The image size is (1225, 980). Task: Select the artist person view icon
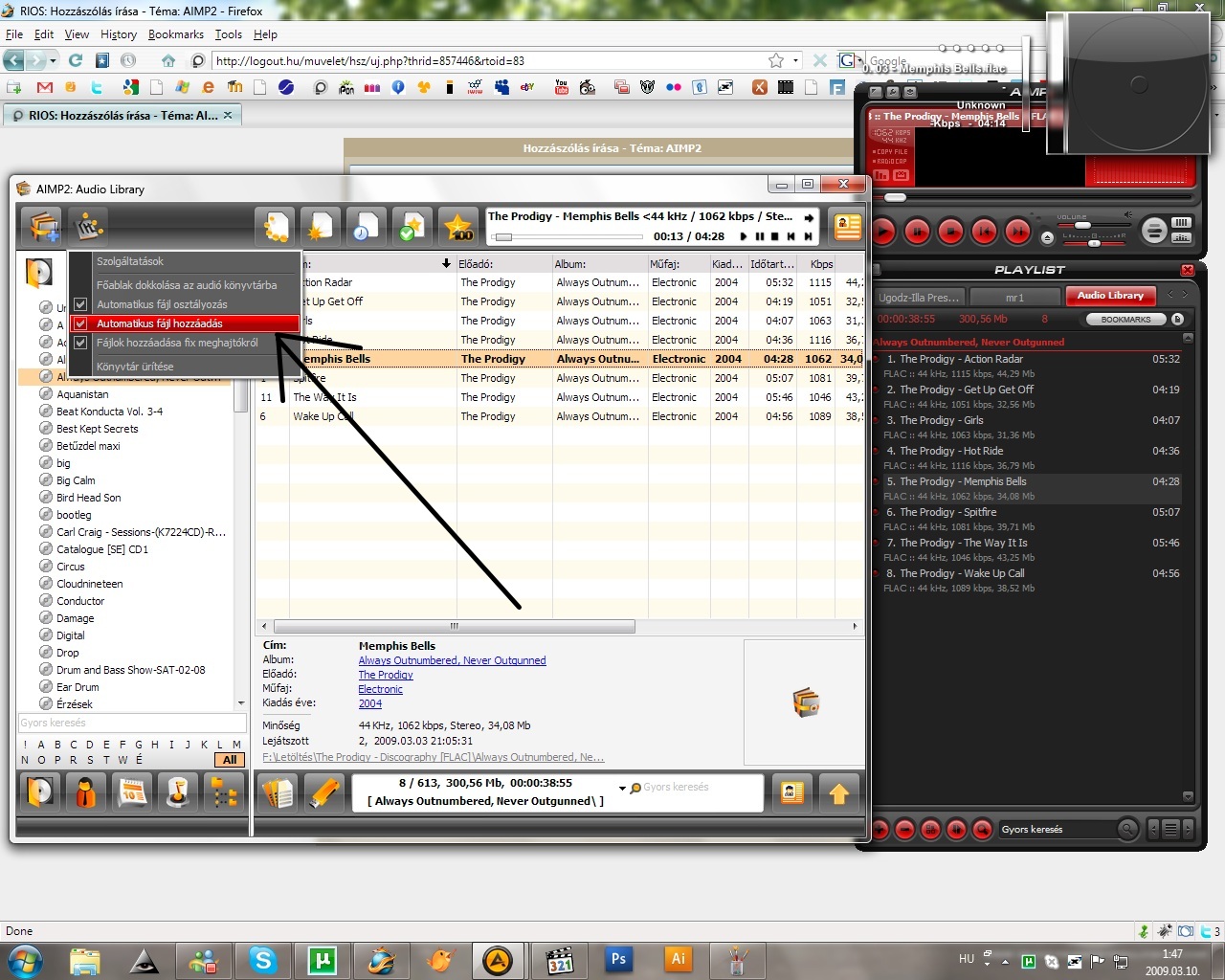coord(86,792)
